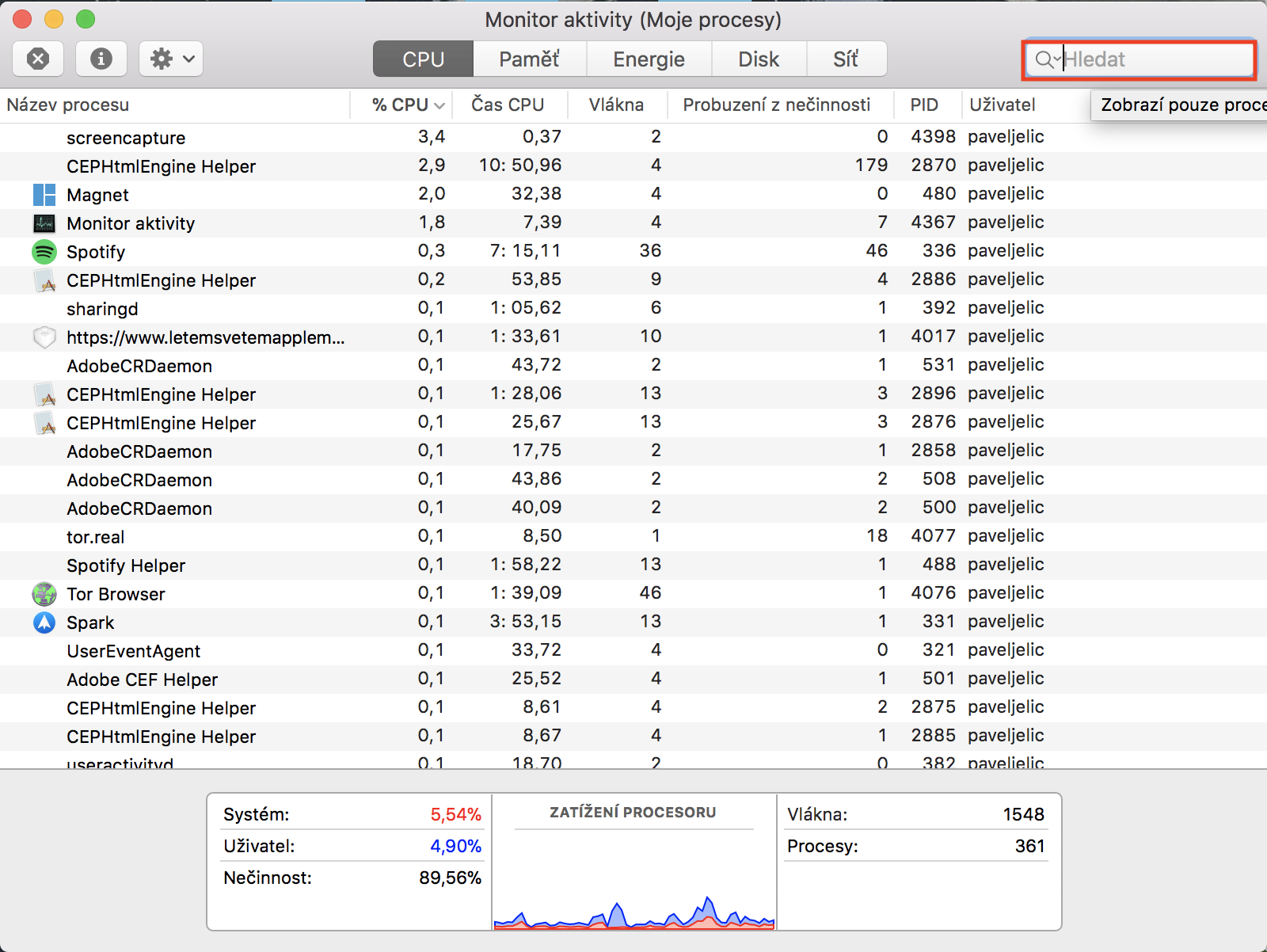The height and width of the screenshot is (952, 1267).
Task: Switch to the CPU tab
Action: tap(424, 59)
